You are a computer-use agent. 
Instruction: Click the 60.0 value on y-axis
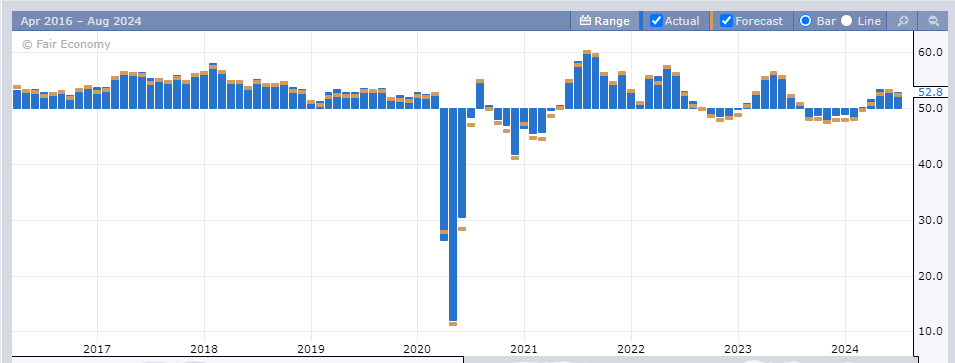tap(931, 53)
